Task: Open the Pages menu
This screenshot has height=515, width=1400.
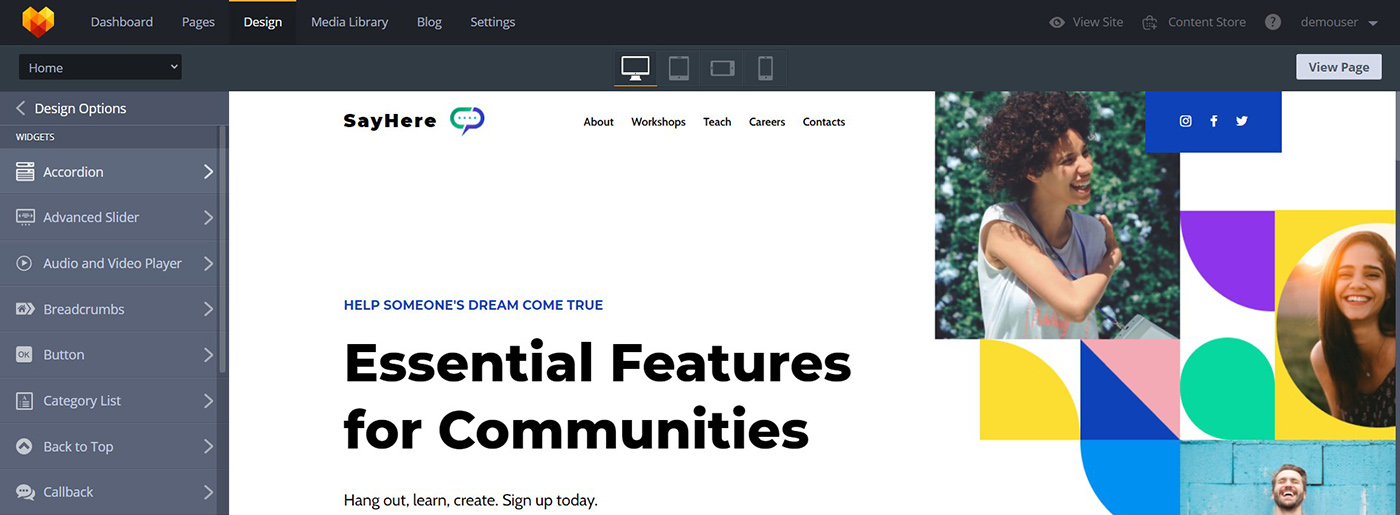Action: coord(198,22)
